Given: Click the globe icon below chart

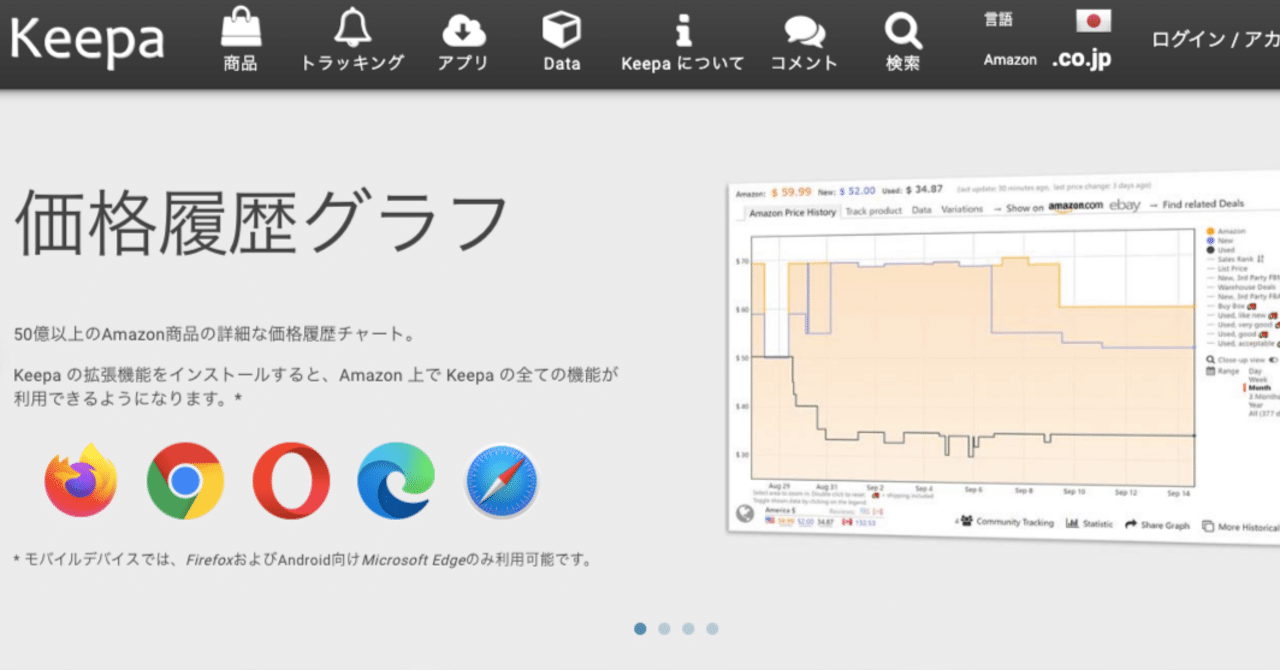Looking at the screenshot, I should point(745,514).
